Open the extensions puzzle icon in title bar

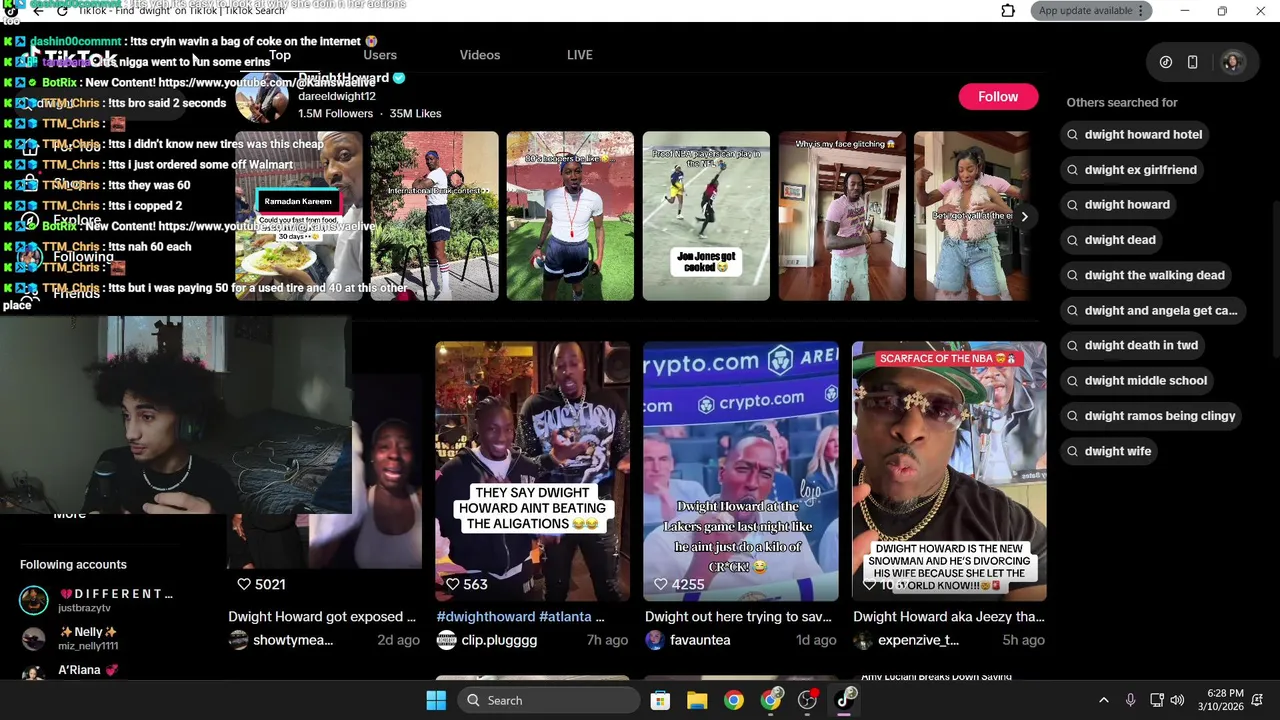click(x=1008, y=11)
